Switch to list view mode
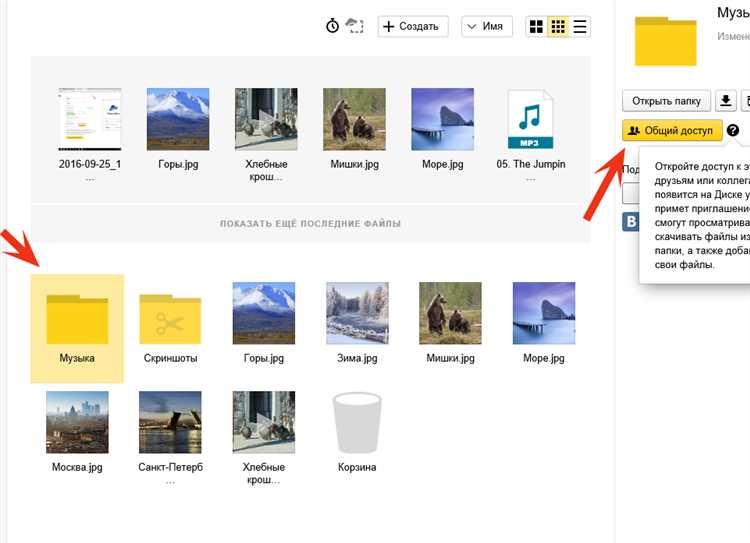The width and height of the screenshot is (750, 543). [580, 26]
